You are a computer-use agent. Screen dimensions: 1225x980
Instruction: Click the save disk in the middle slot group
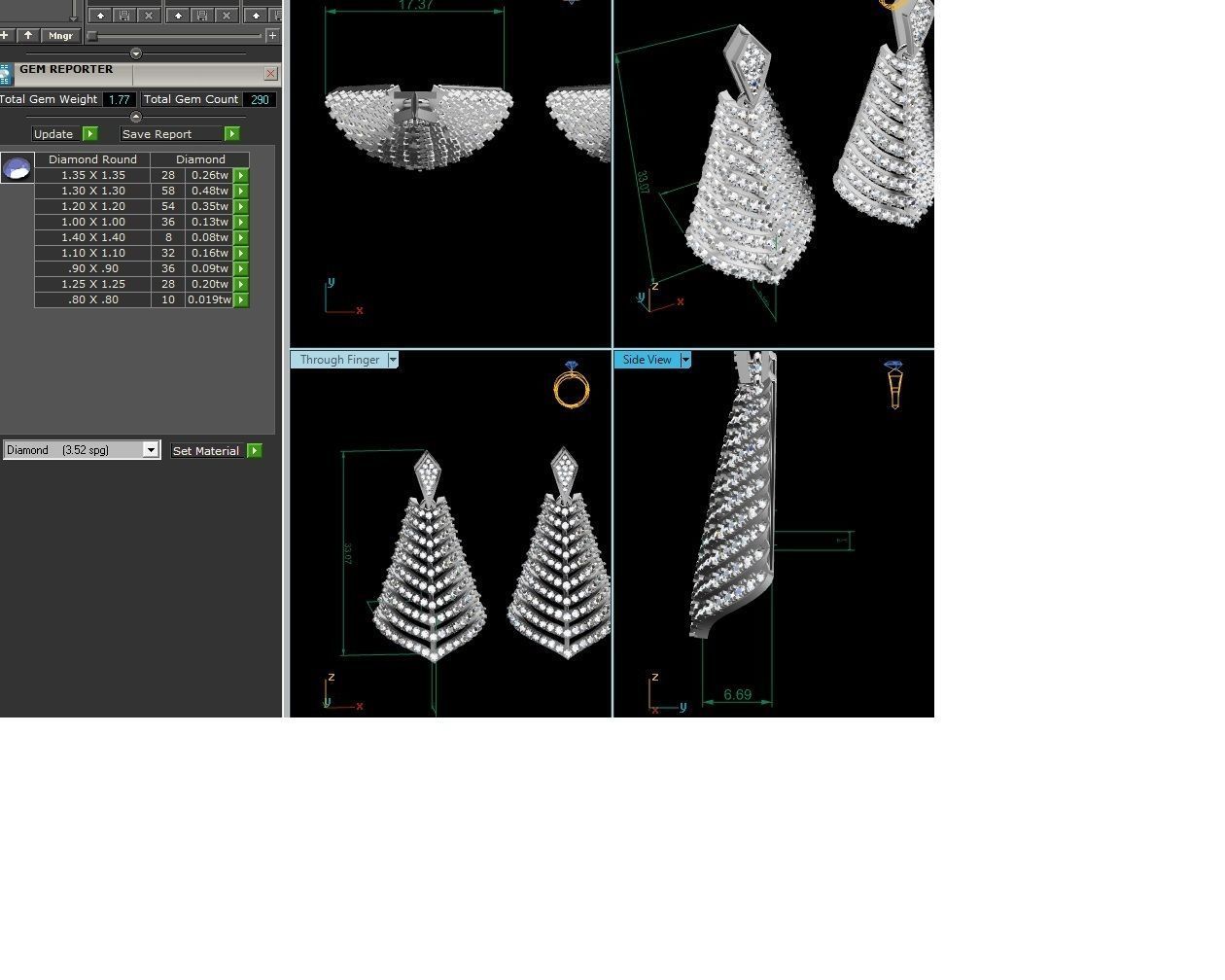(201, 16)
